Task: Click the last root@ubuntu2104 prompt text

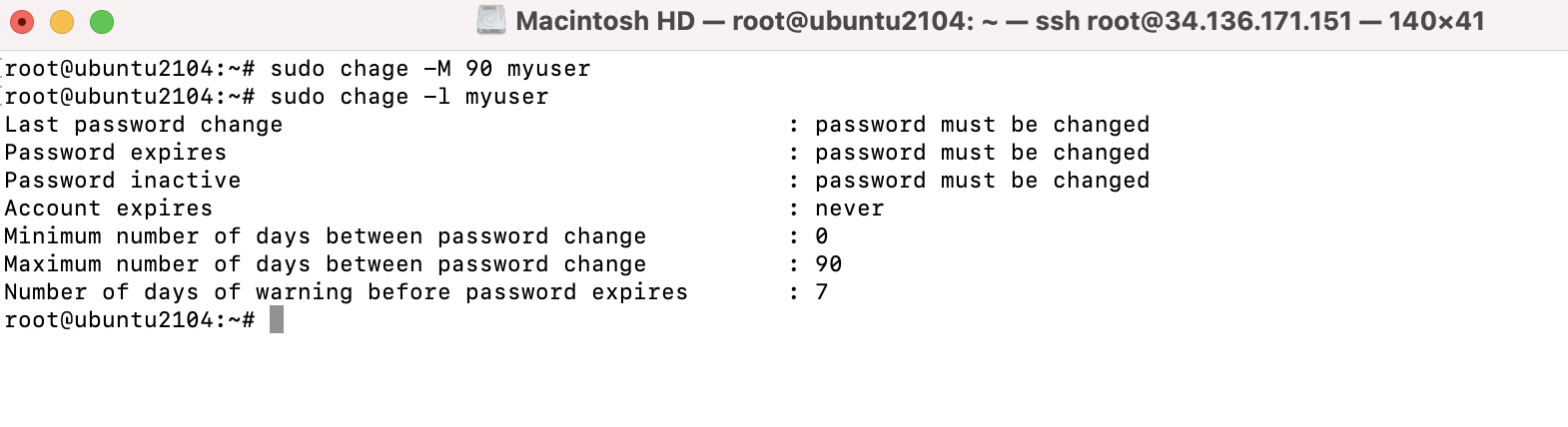Action: tap(130, 320)
